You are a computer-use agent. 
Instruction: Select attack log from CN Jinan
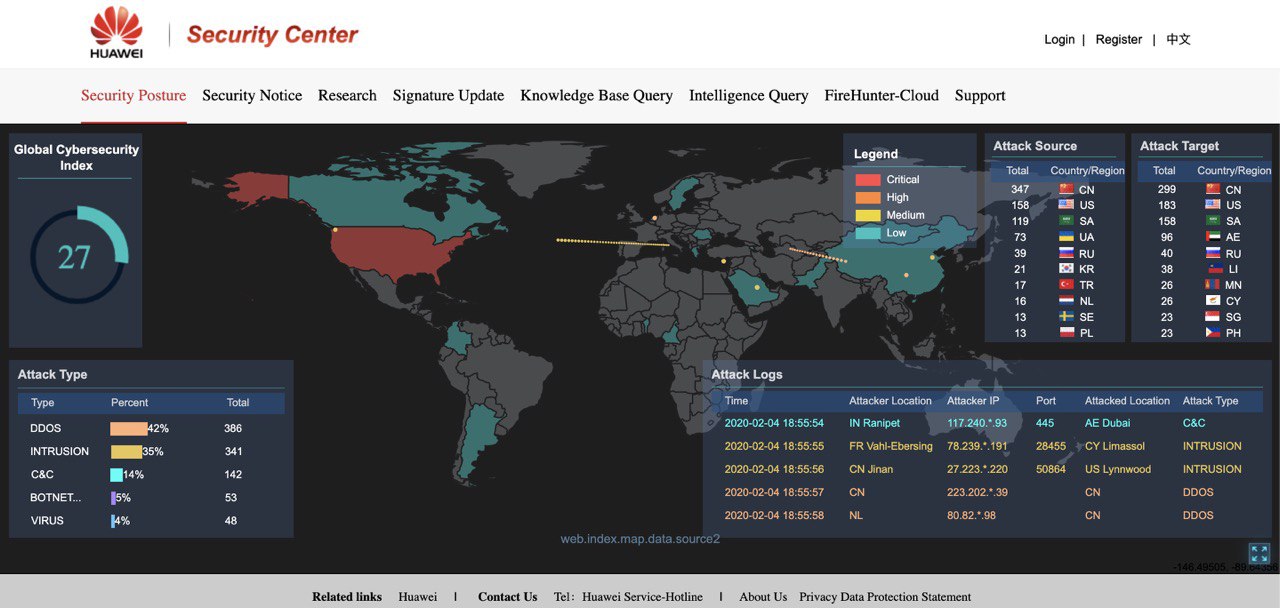point(991,469)
